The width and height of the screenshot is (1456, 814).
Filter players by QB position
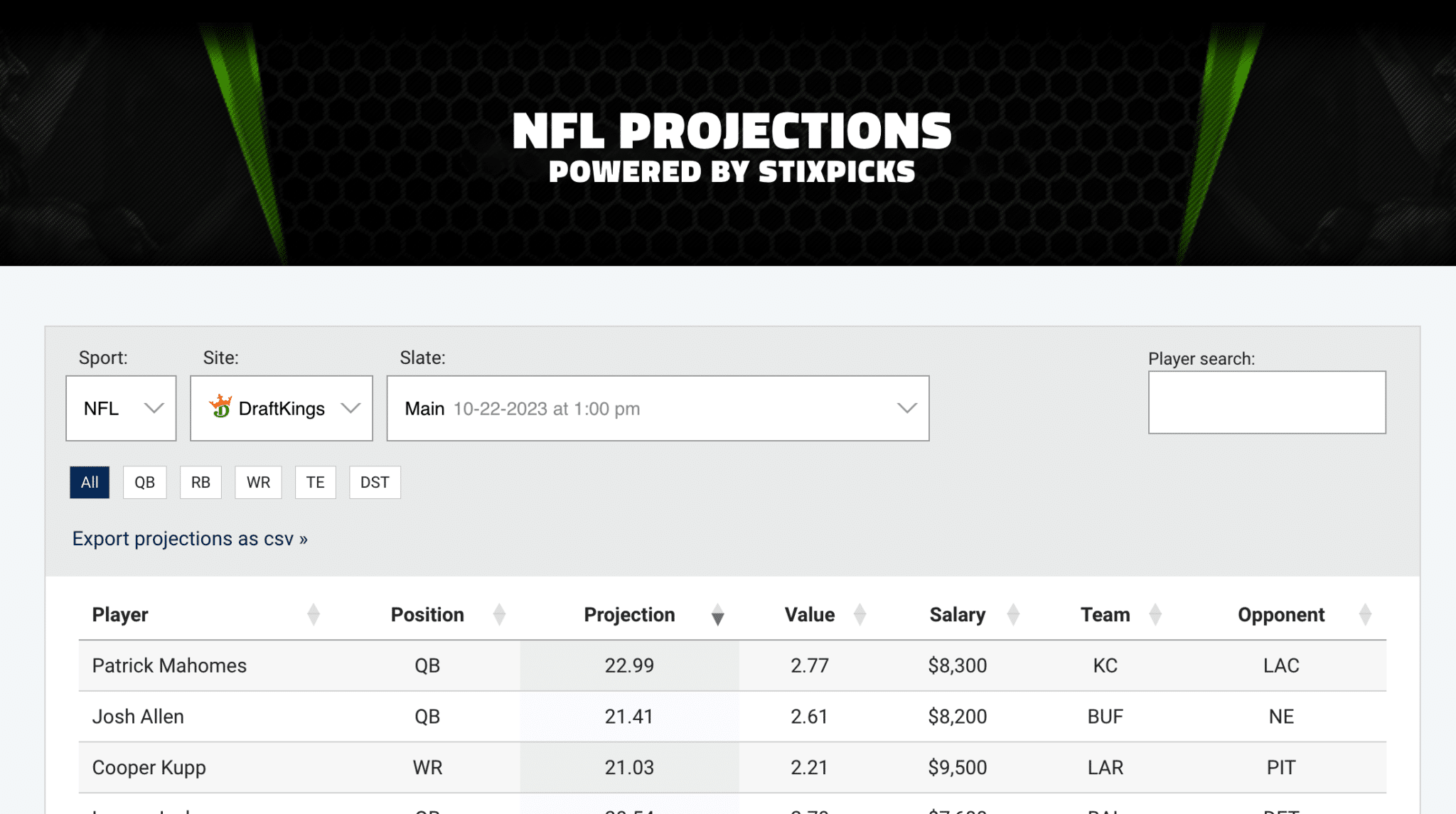tap(144, 483)
